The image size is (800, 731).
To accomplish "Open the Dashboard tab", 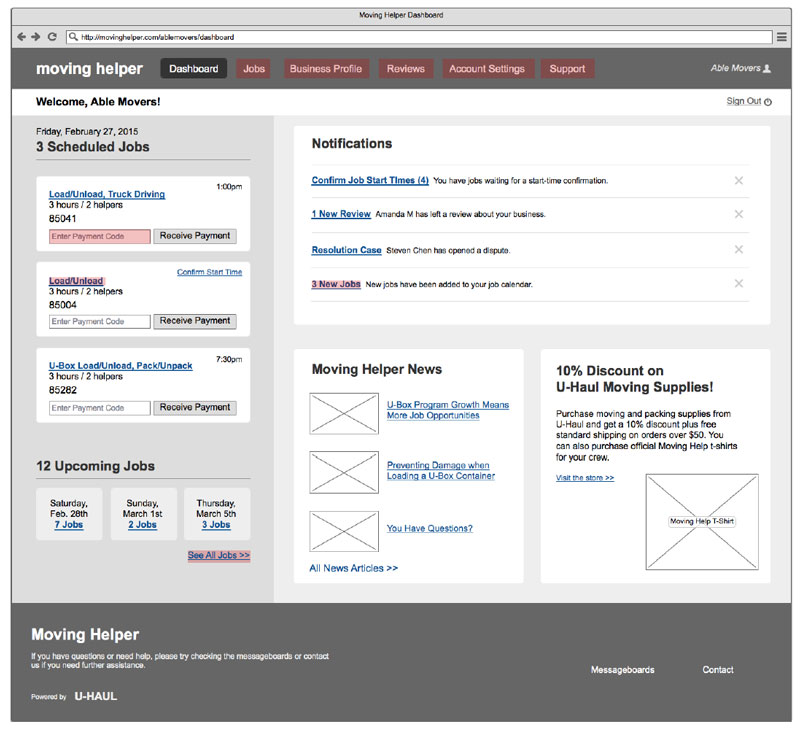I will [x=194, y=68].
